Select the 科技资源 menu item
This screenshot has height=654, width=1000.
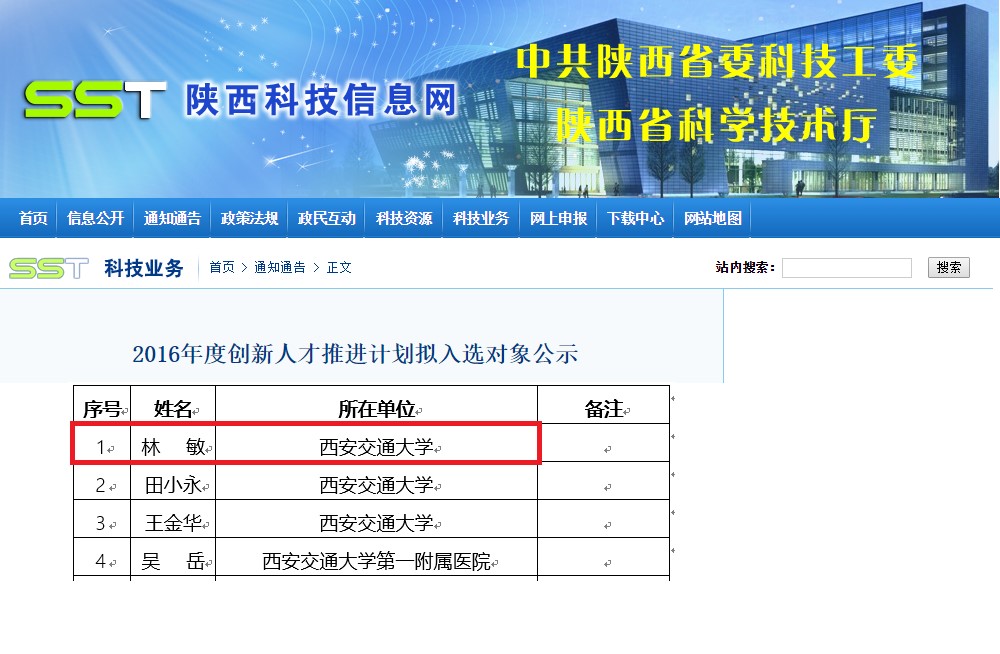coord(404,218)
